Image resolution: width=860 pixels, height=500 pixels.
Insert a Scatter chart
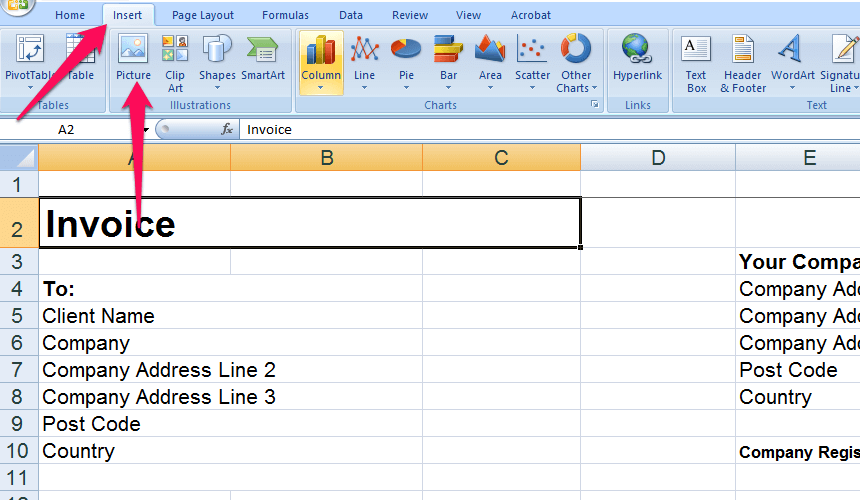click(x=532, y=62)
